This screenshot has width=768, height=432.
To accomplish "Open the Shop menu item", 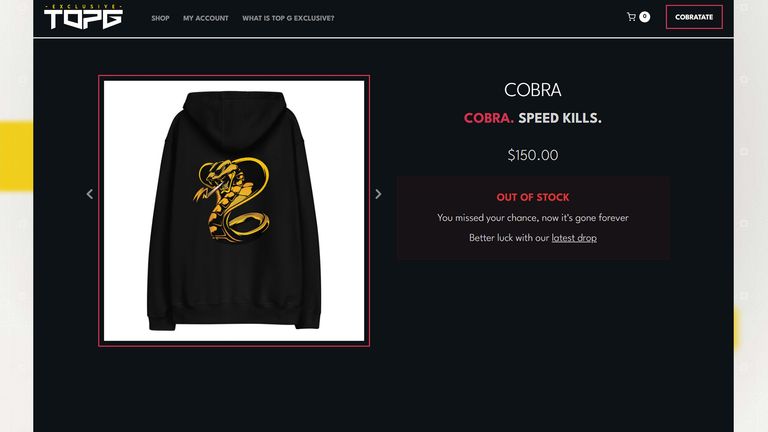I will 160,18.
